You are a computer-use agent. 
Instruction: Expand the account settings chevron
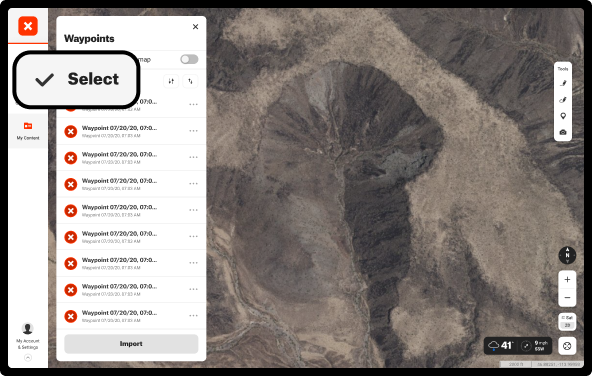pos(28,358)
